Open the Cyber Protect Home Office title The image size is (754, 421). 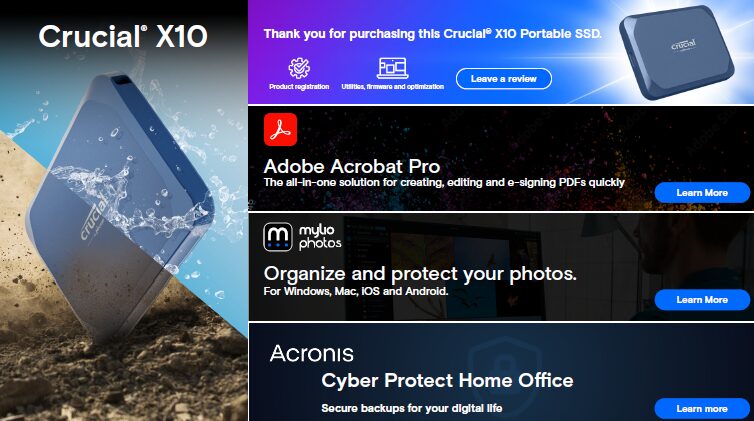(x=447, y=380)
